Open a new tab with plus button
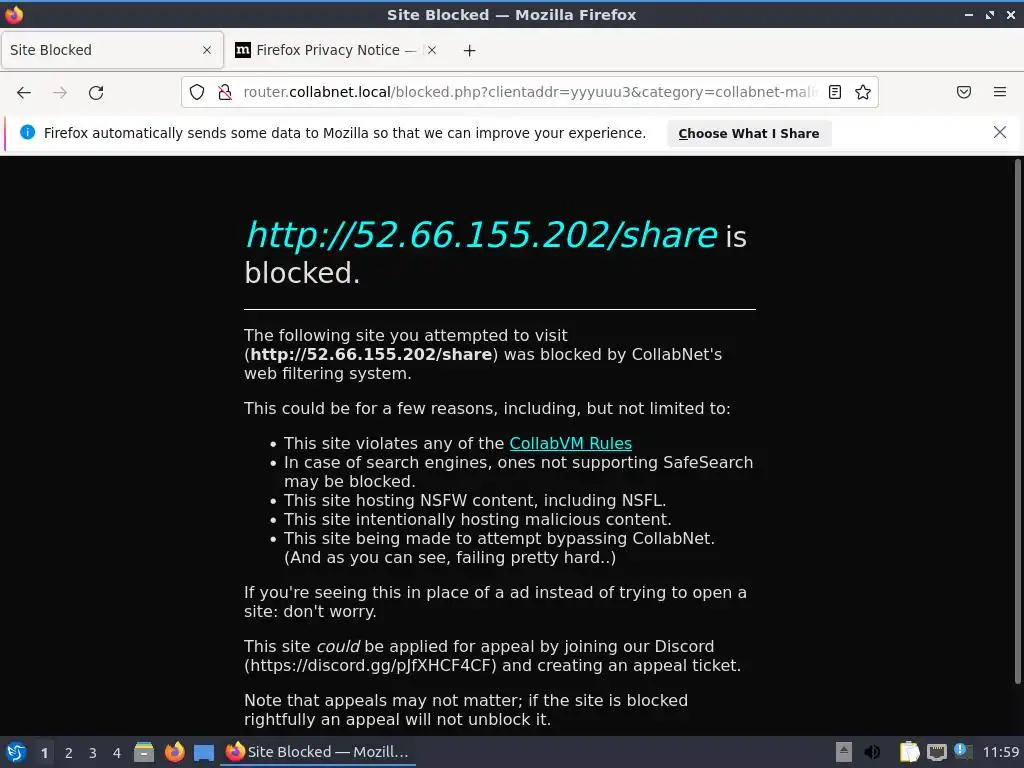The height and width of the screenshot is (768, 1024). [x=469, y=50]
